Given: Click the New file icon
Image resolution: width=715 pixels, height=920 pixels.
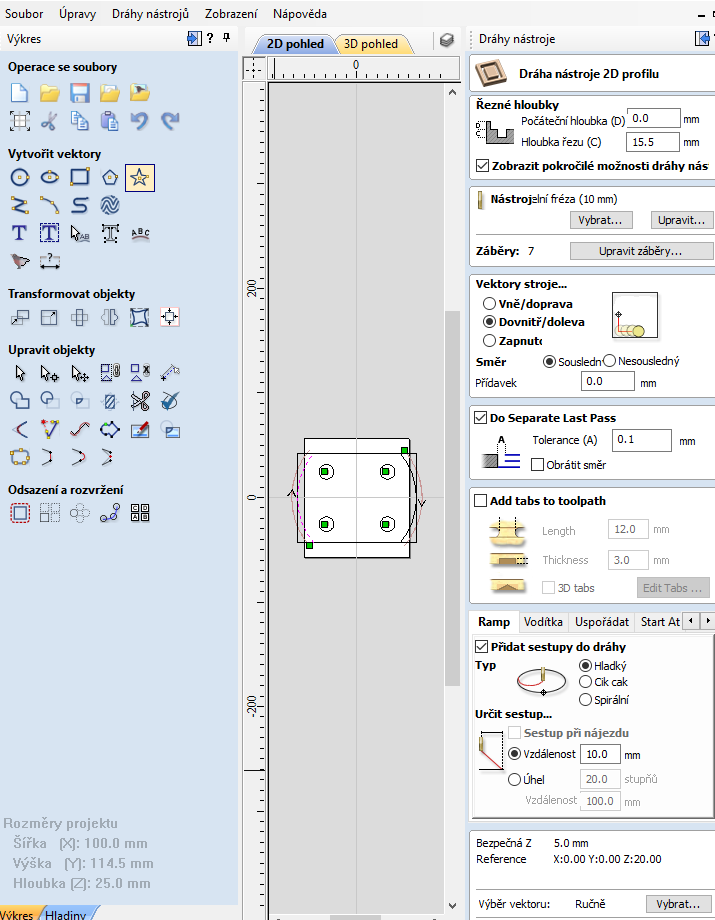Looking at the screenshot, I should (x=19, y=93).
